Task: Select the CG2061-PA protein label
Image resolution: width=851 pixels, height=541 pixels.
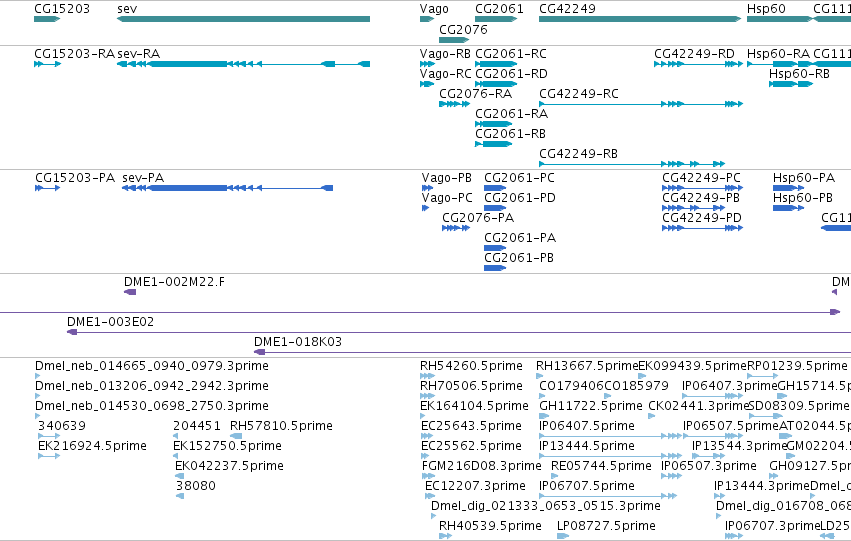Action: point(520,238)
